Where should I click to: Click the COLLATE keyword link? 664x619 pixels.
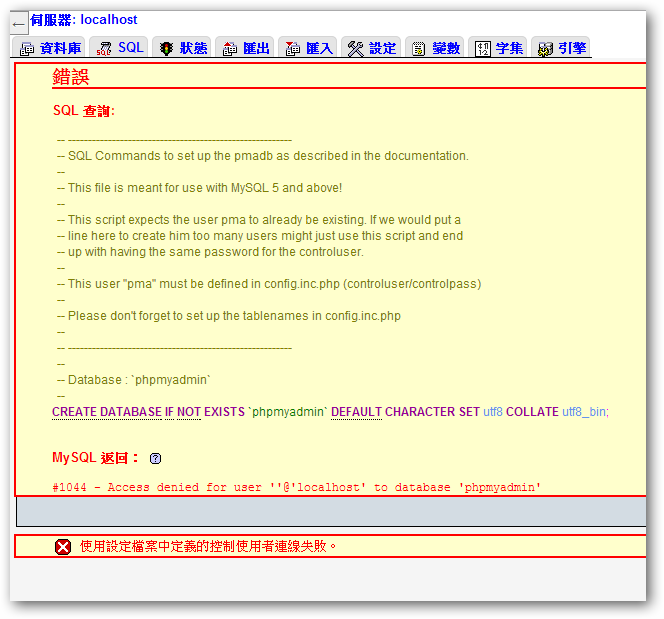[x=532, y=412]
